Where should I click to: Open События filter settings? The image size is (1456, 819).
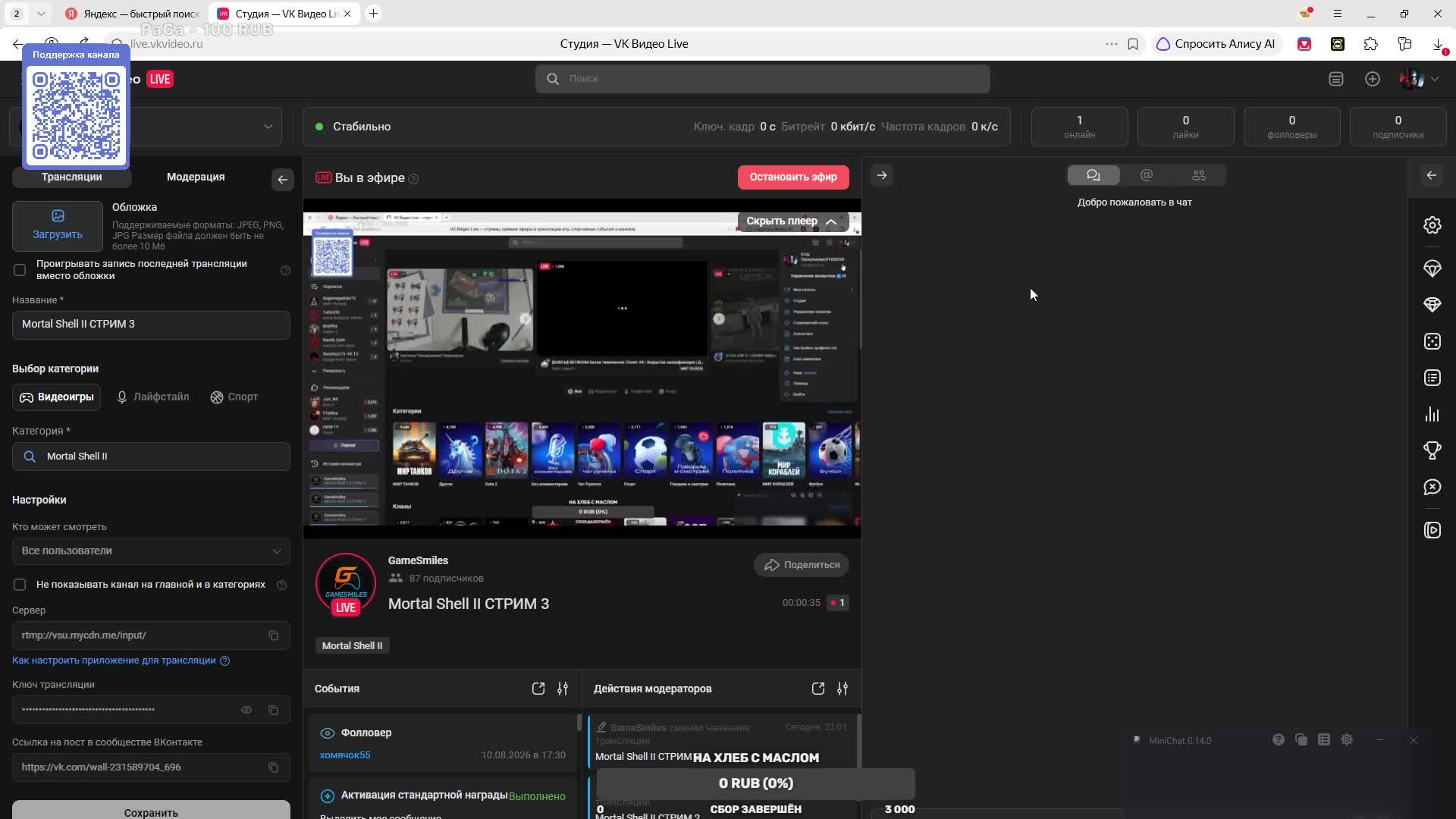563,689
